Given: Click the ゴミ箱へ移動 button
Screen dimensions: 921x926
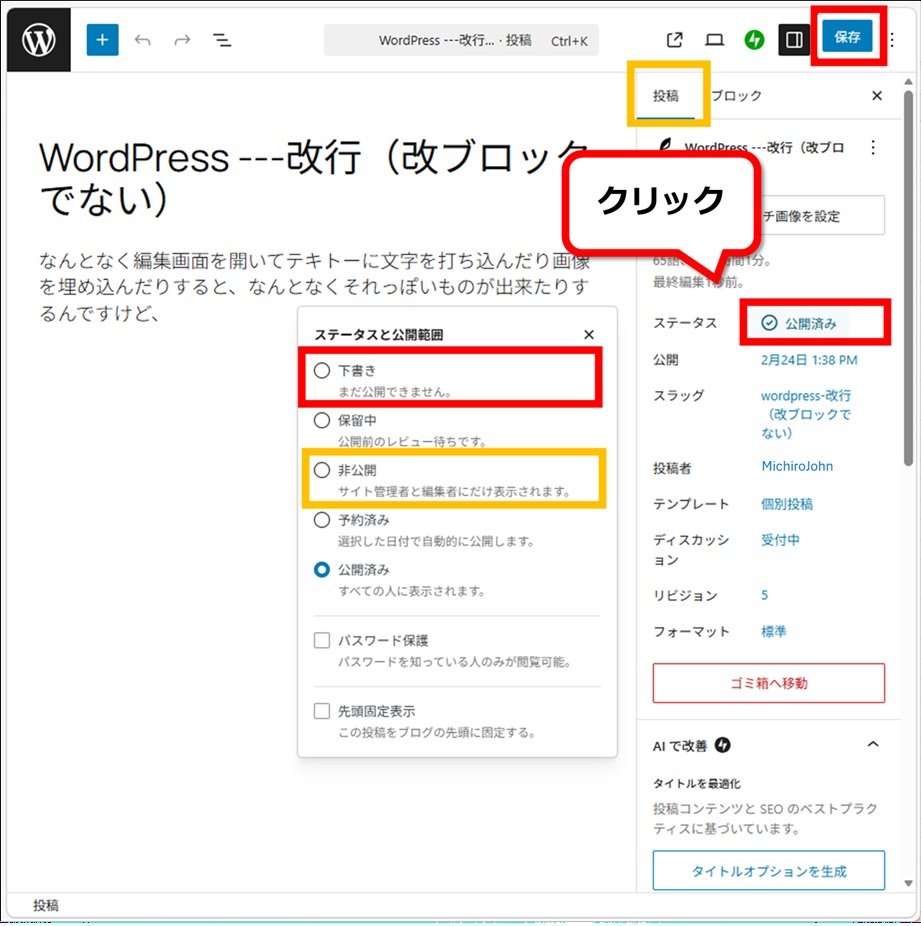Looking at the screenshot, I should pos(768,683).
